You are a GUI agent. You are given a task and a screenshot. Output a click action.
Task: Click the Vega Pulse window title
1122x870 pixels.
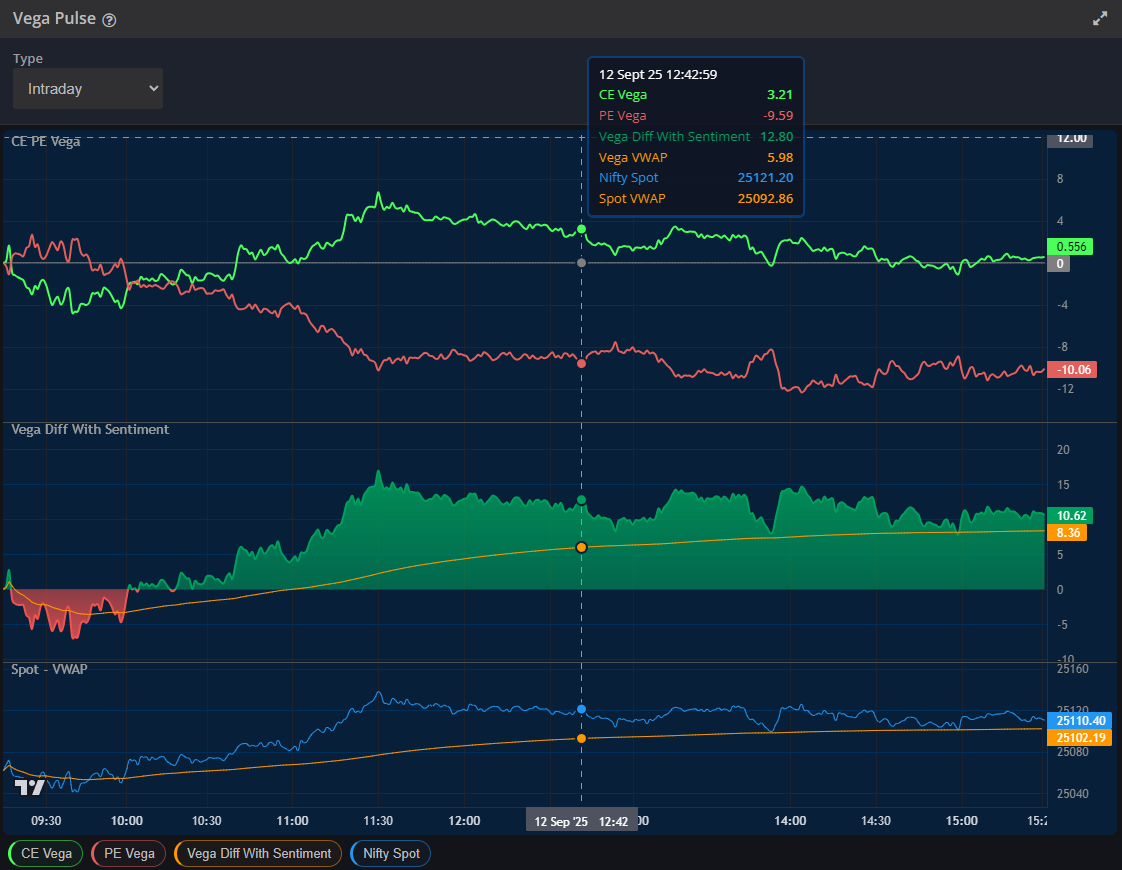coord(55,18)
